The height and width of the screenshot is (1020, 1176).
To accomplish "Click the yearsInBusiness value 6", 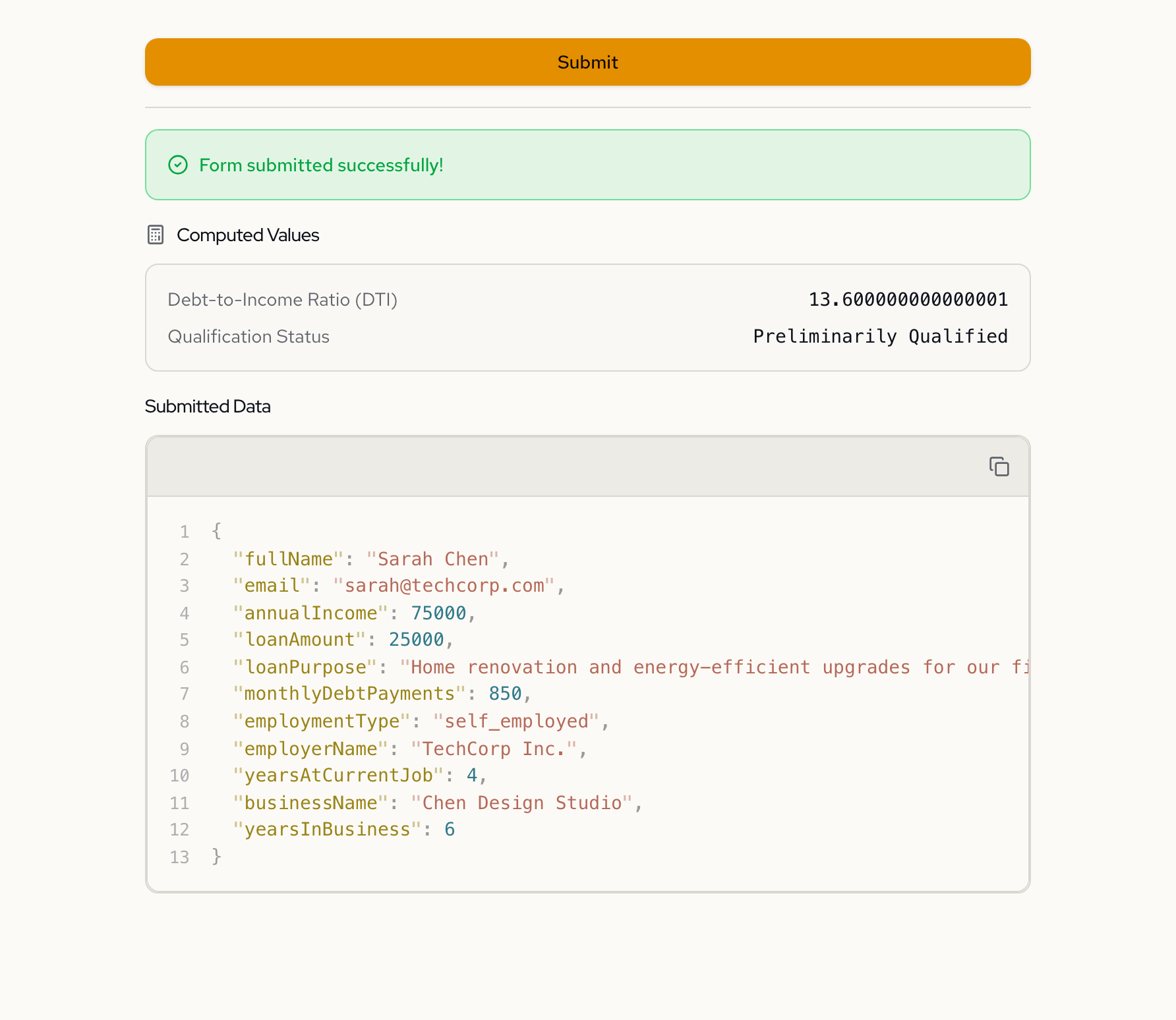I will [450, 830].
